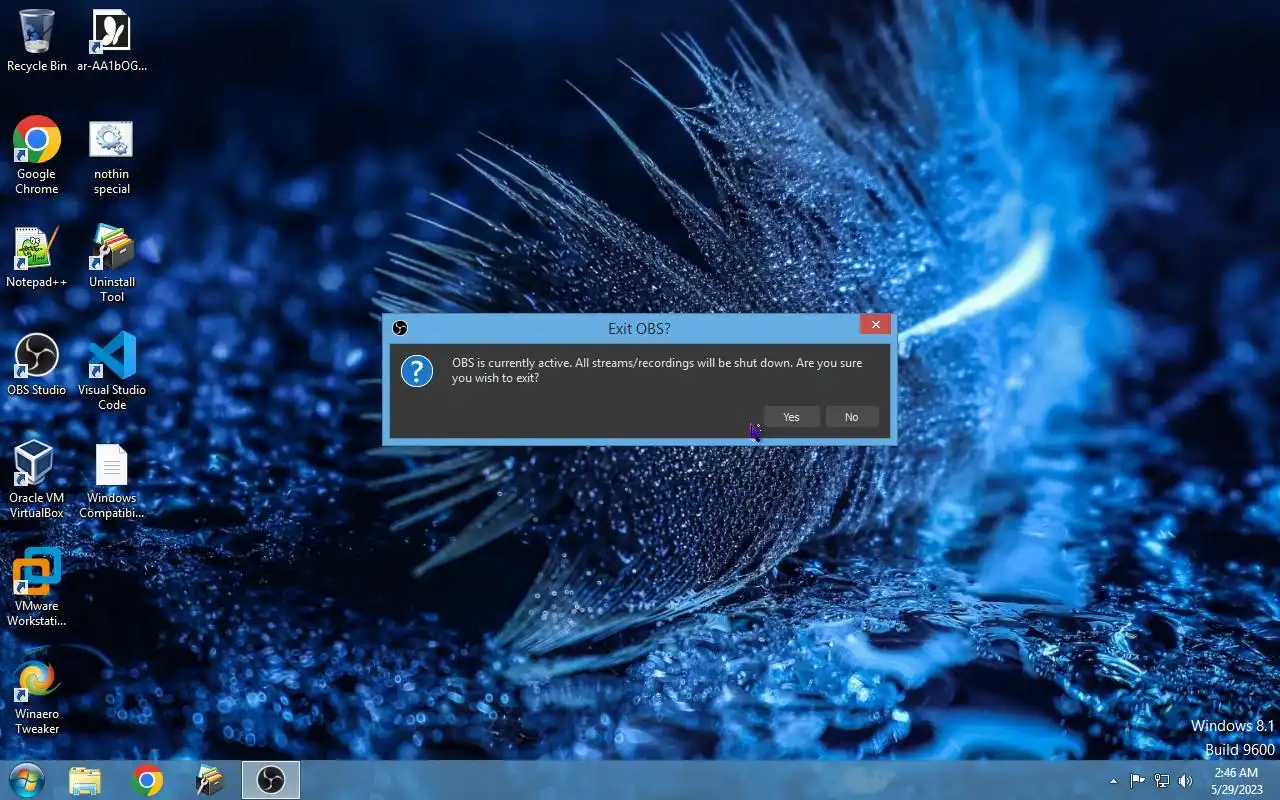The image size is (1280, 800).
Task: Open the volume speaker tray icon
Action: pyautogui.click(x=1186, y=781)
